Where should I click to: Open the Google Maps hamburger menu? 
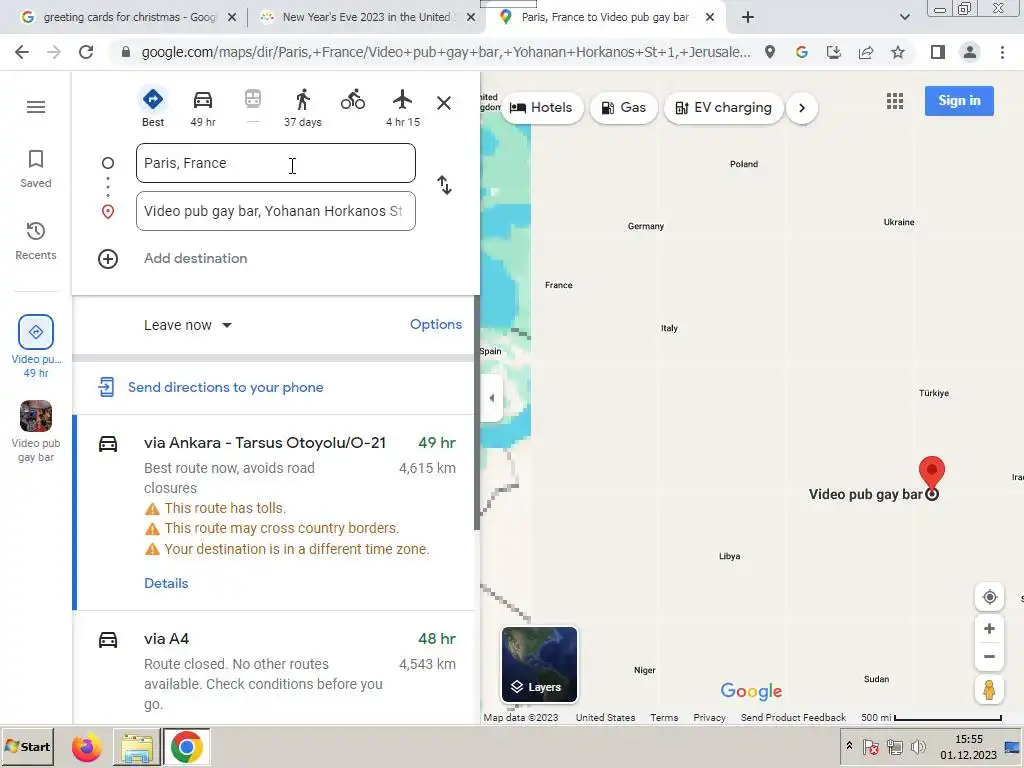point(36,107)
